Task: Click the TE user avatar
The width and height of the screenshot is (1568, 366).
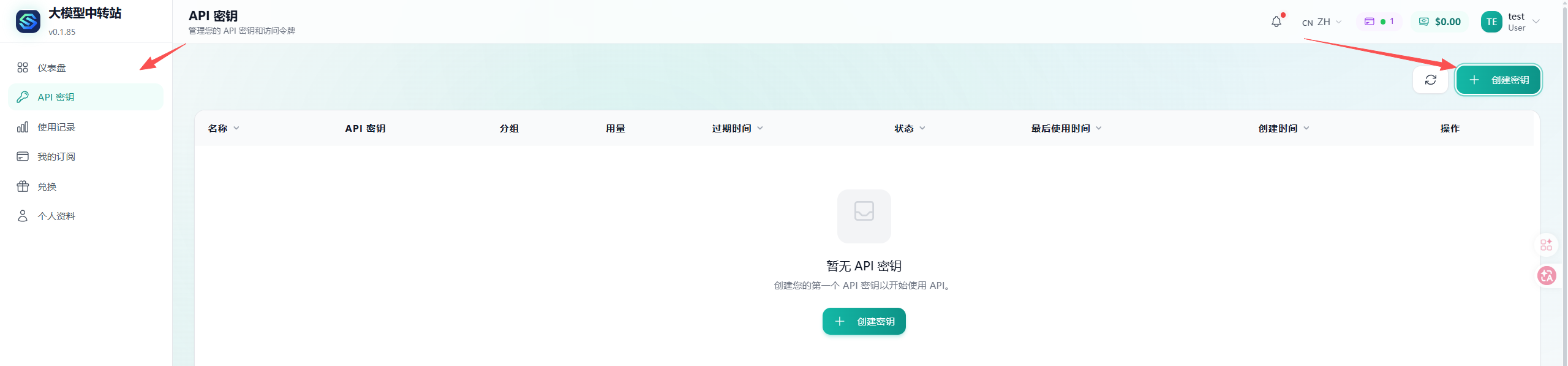Action: pos(1491,21)
